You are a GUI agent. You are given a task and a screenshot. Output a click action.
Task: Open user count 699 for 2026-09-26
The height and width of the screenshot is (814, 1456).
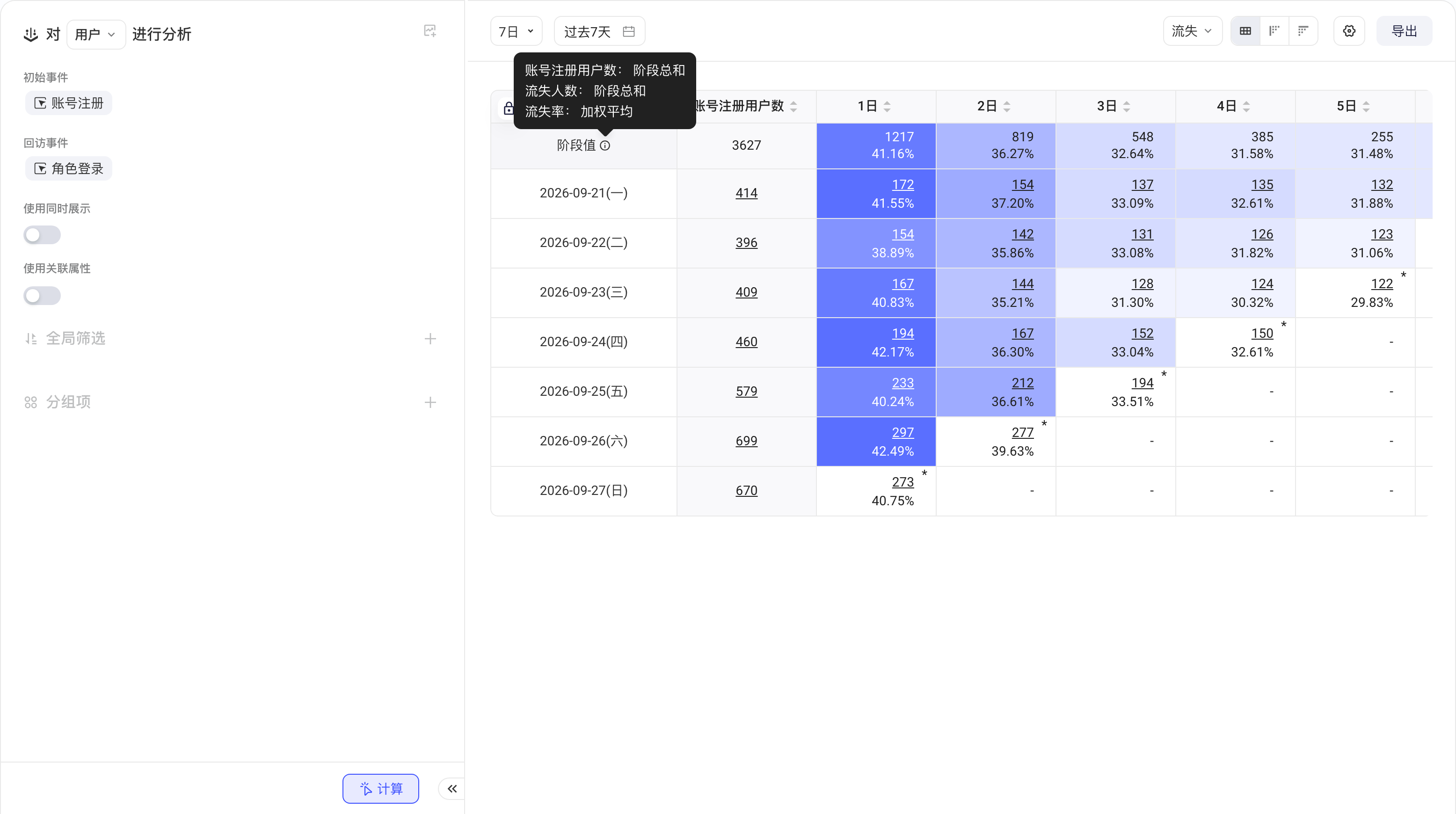(x=746, y=441)
